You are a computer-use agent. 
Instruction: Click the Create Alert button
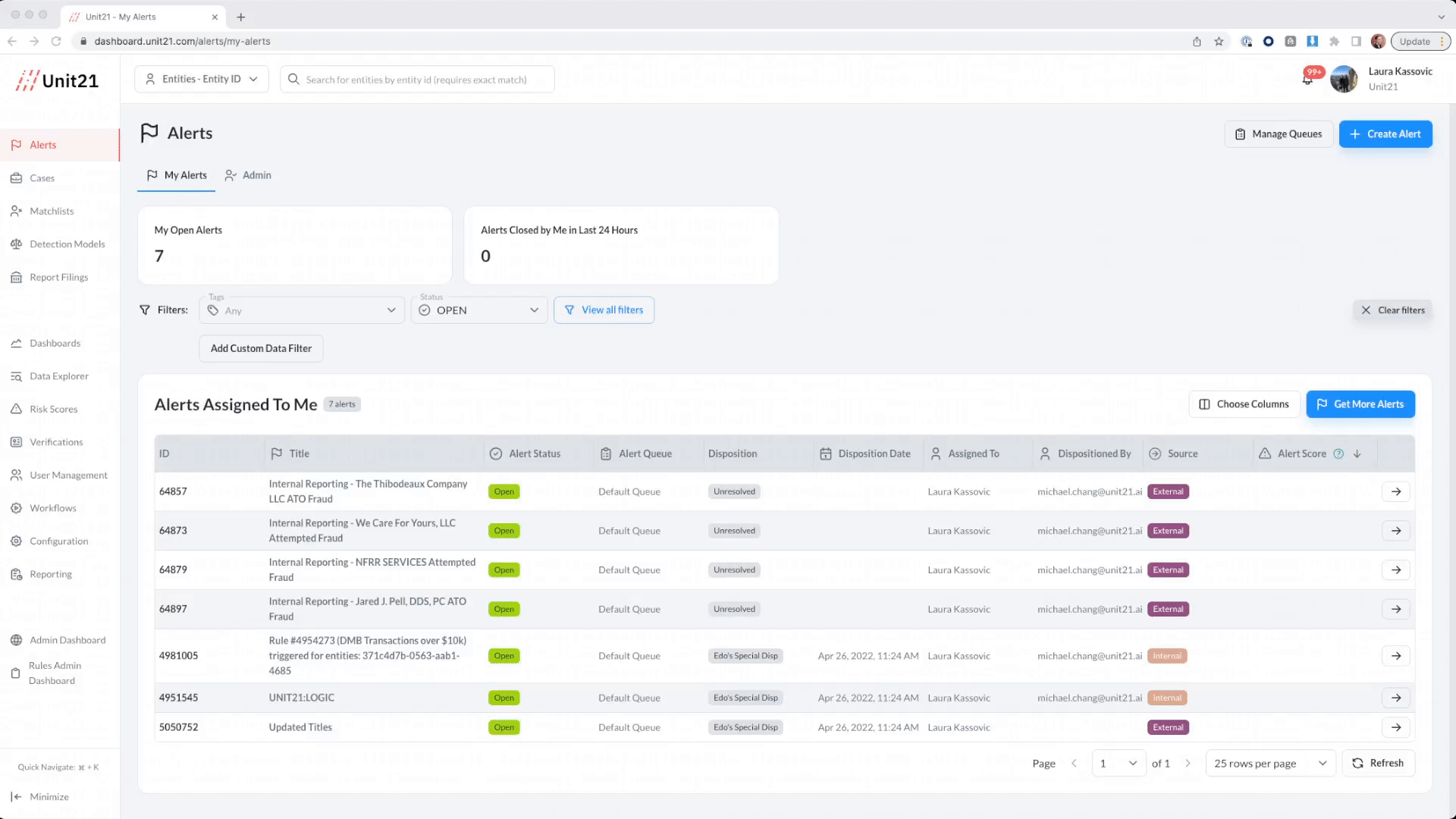tap(1385, 133)
